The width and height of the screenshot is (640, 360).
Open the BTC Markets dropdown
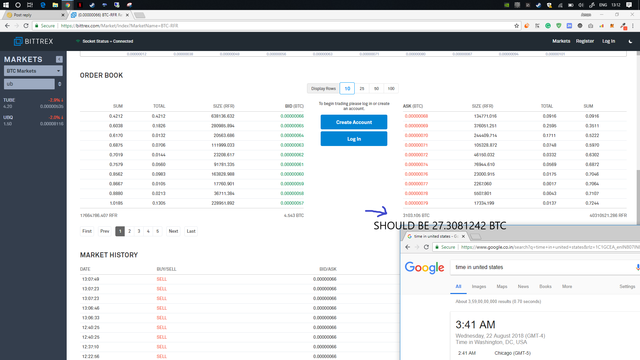point(33,71)
